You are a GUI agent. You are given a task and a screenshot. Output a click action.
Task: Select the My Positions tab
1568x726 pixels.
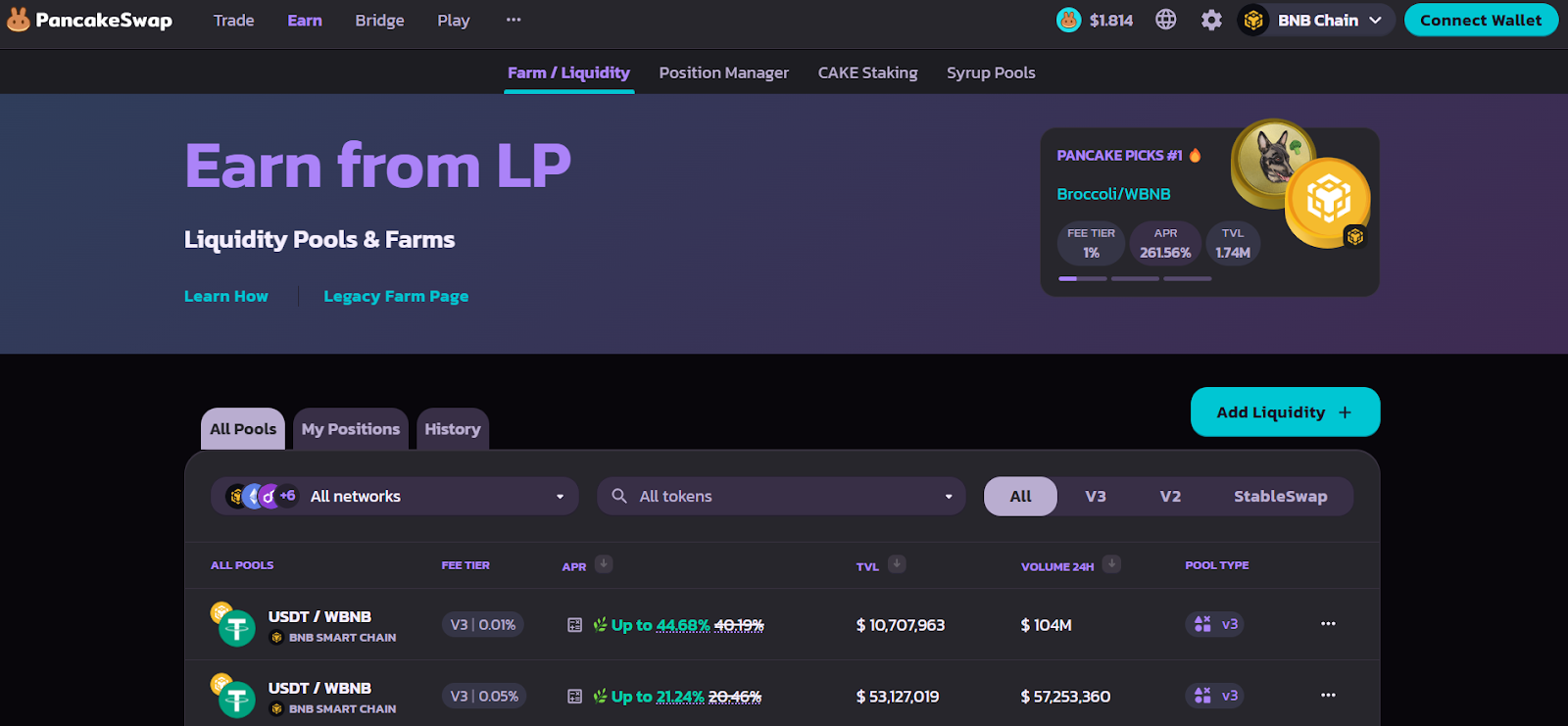tap(351, 429)
